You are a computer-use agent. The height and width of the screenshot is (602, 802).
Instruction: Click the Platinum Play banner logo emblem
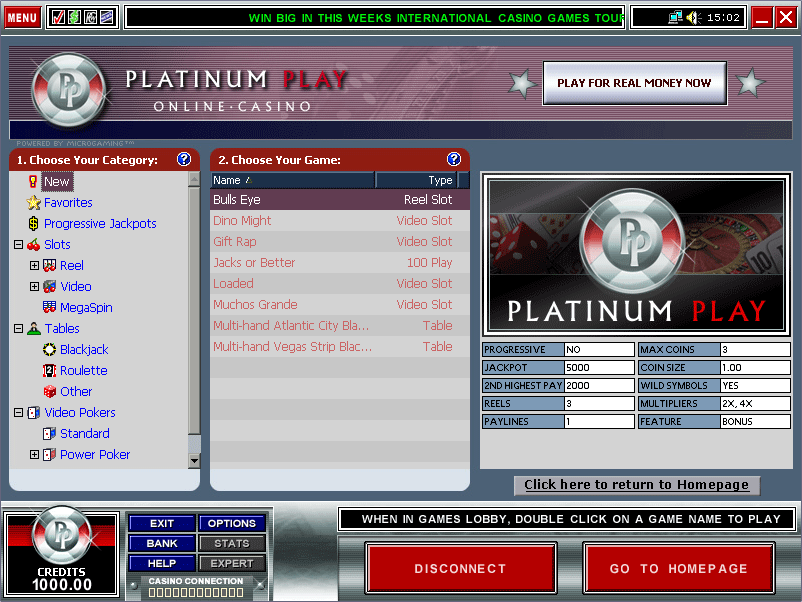tap(69, 90)
